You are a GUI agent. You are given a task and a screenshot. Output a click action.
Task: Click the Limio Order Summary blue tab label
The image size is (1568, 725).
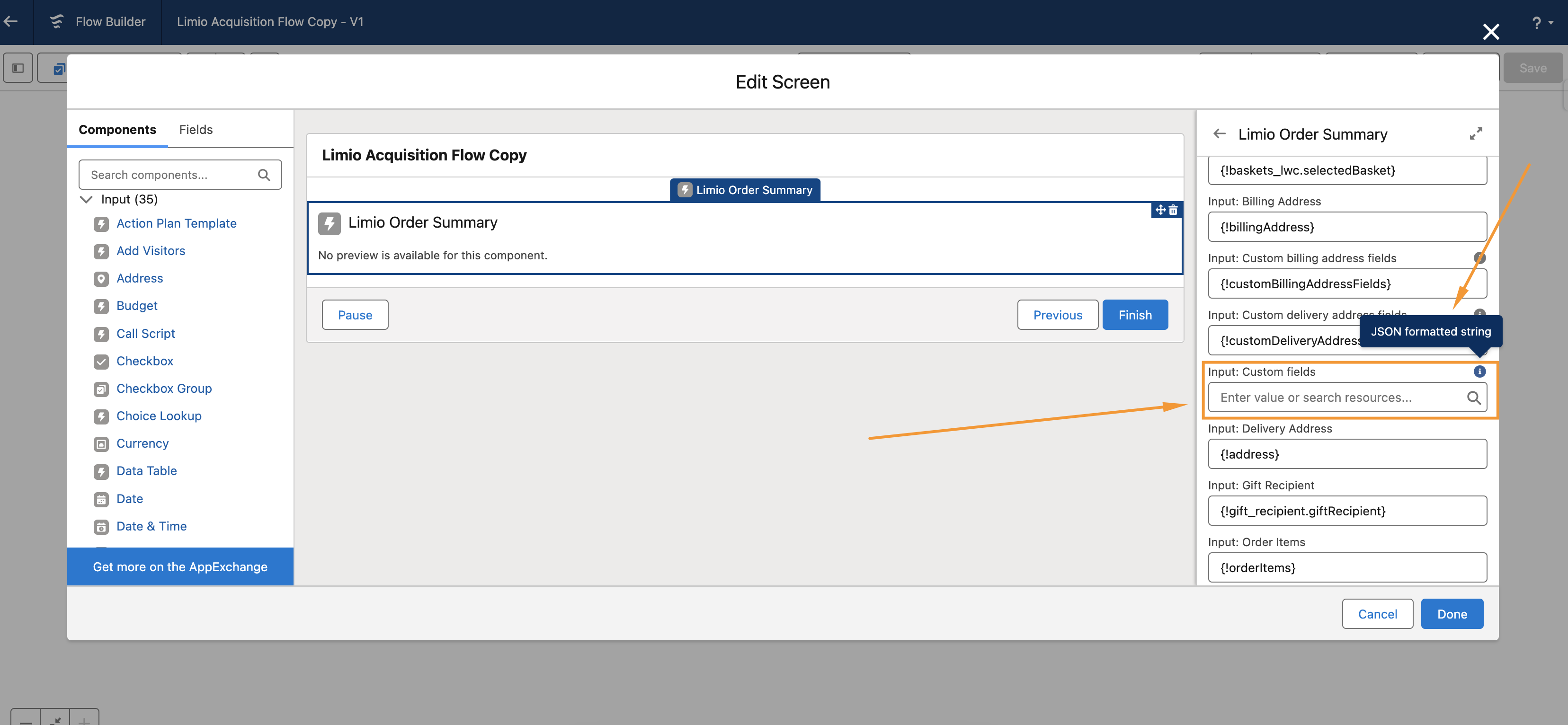tap(745, 190)
